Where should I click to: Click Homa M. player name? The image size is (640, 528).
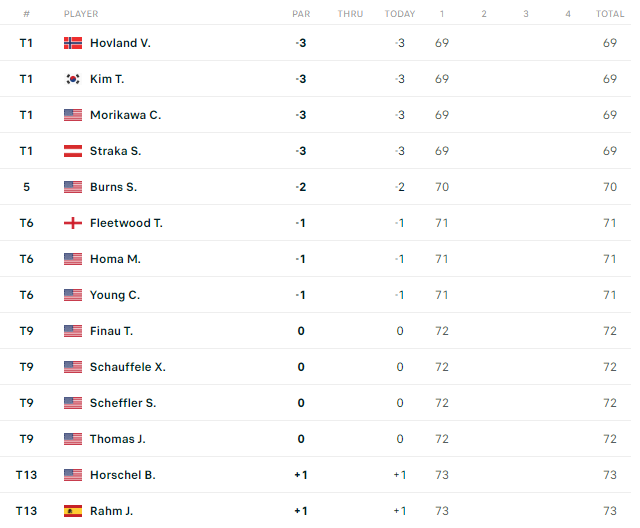pyautogui.click(x=115, y=259)
